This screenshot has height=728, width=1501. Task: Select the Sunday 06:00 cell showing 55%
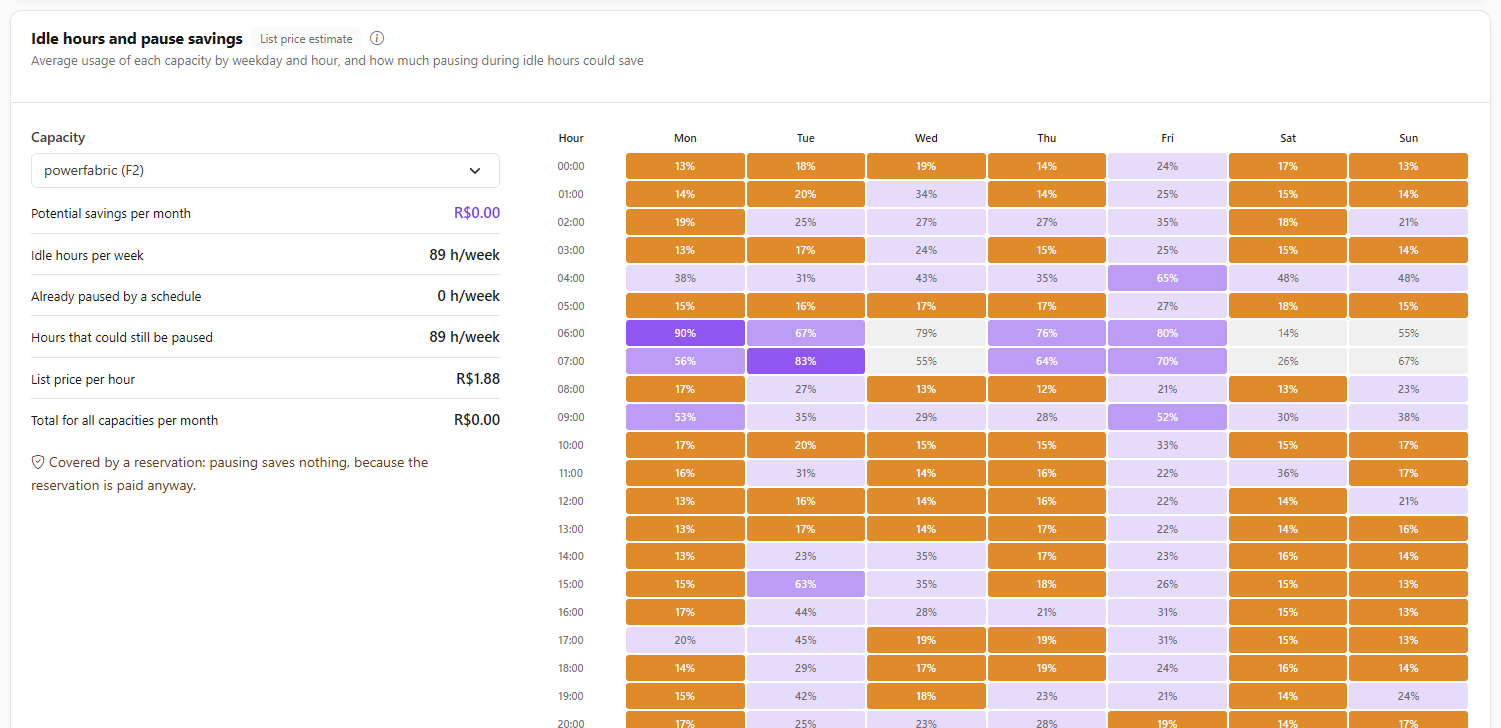(1408, 333)
